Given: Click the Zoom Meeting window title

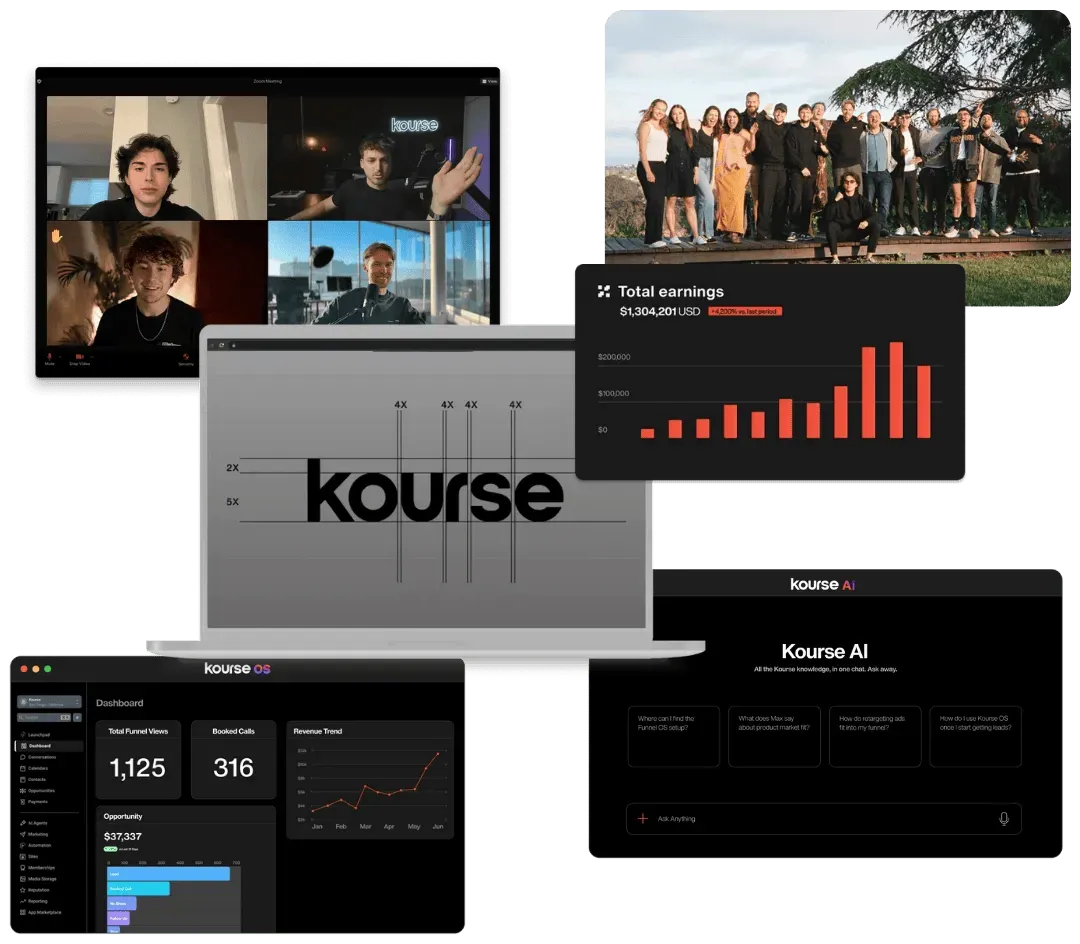Looking at the screenshot, I should [267, 81].
